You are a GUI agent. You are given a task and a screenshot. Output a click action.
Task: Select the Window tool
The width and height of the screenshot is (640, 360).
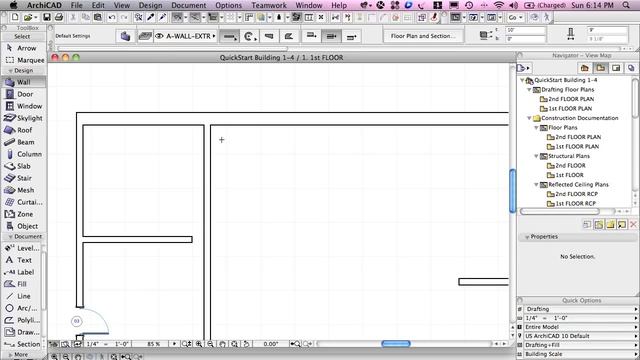(23, 106)
